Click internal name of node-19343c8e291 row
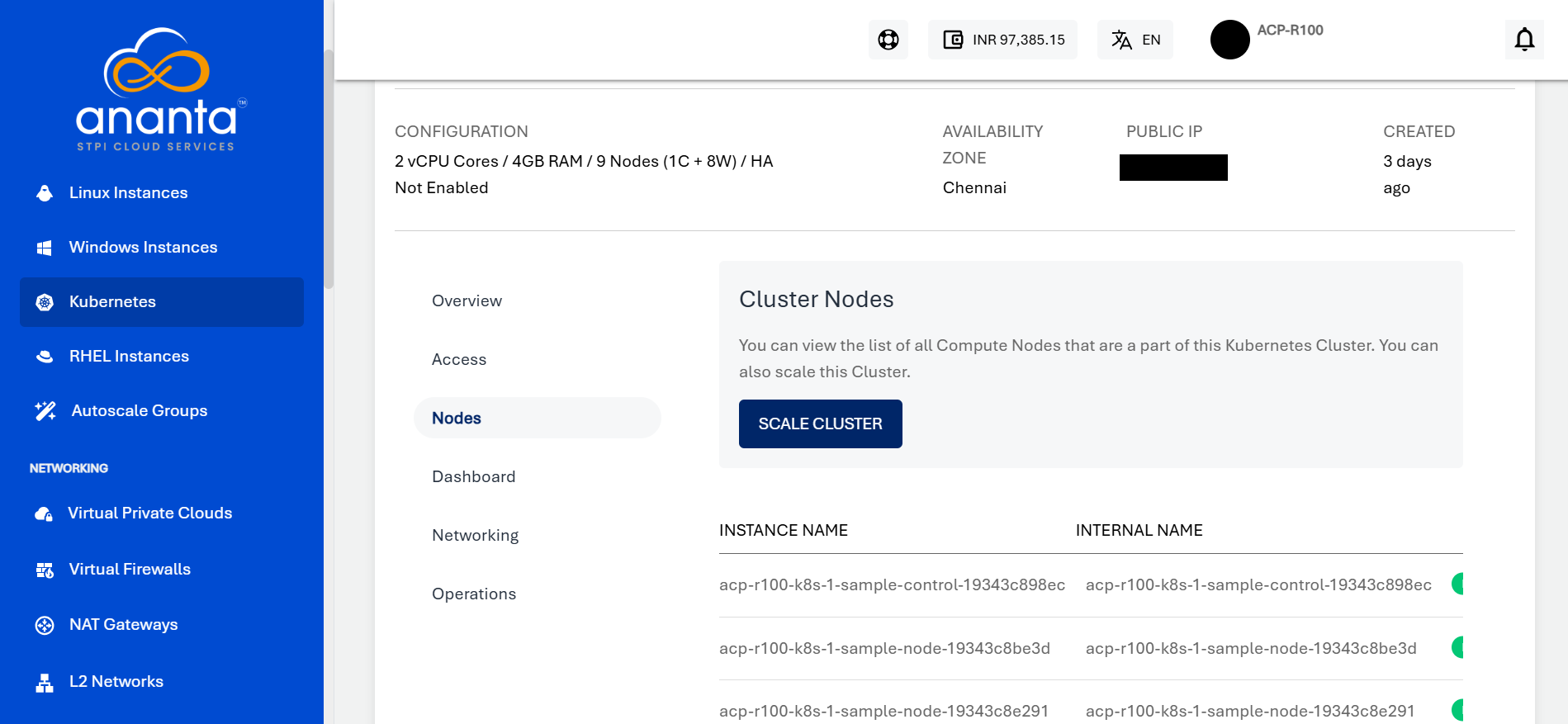This screenshot has width=1568, height=724. click(1250, 711)
